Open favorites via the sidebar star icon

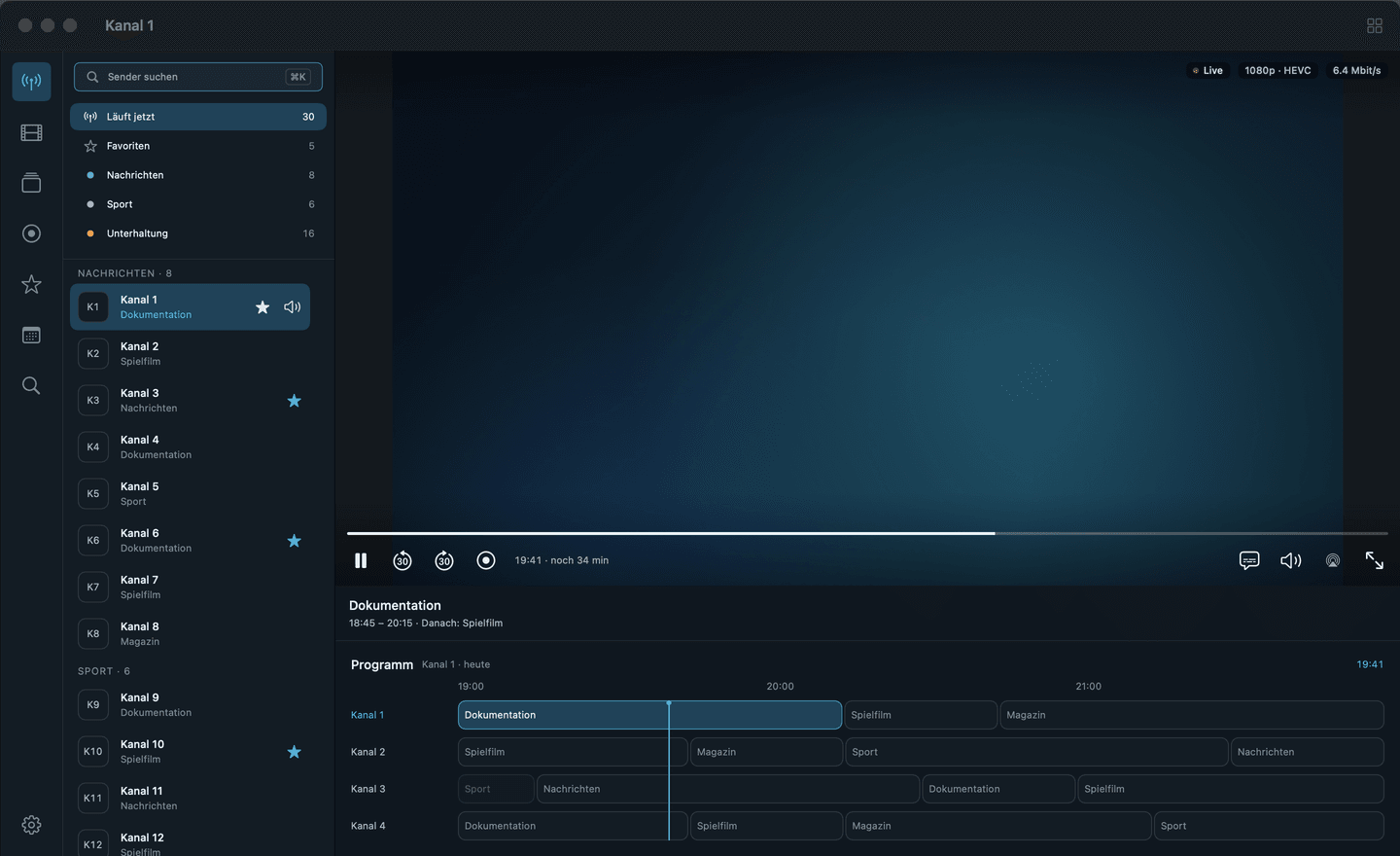(31, 284)
